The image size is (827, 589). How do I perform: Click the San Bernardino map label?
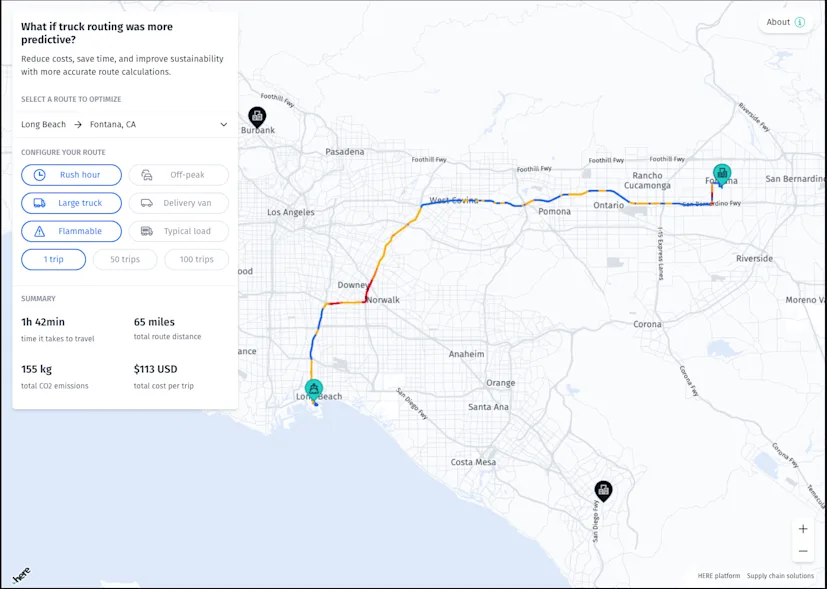click(796, 179)
